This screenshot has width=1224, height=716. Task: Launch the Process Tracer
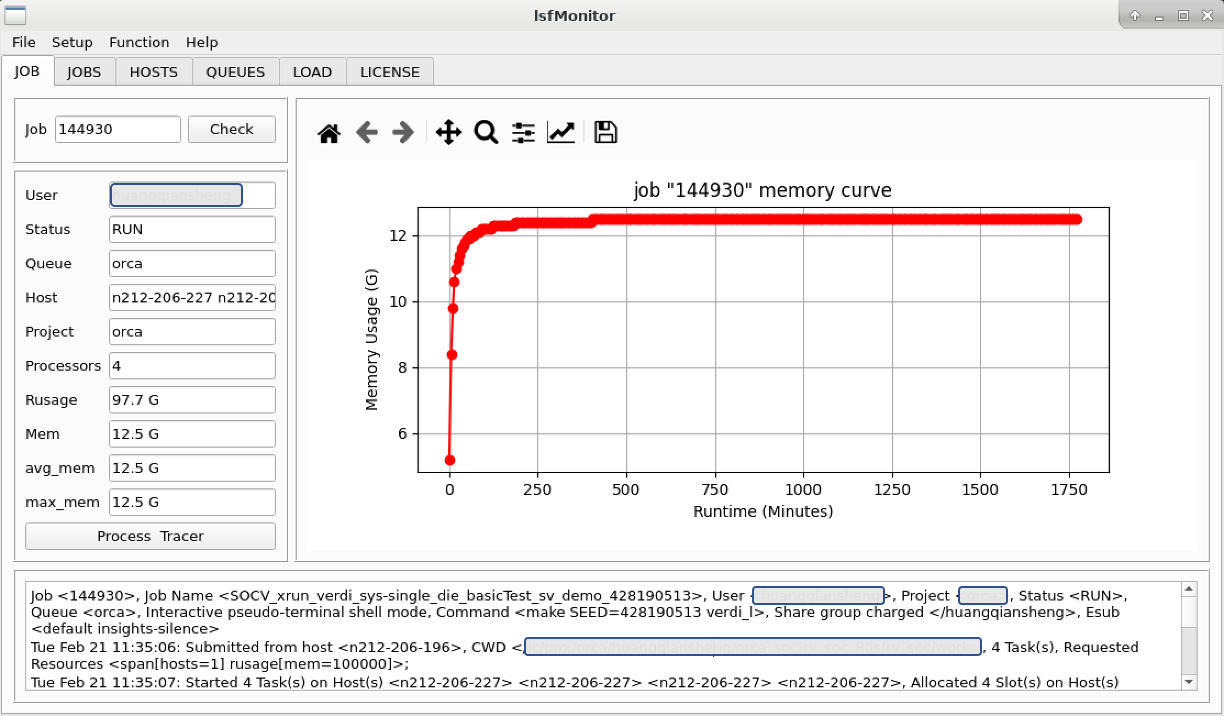[149, 536]
